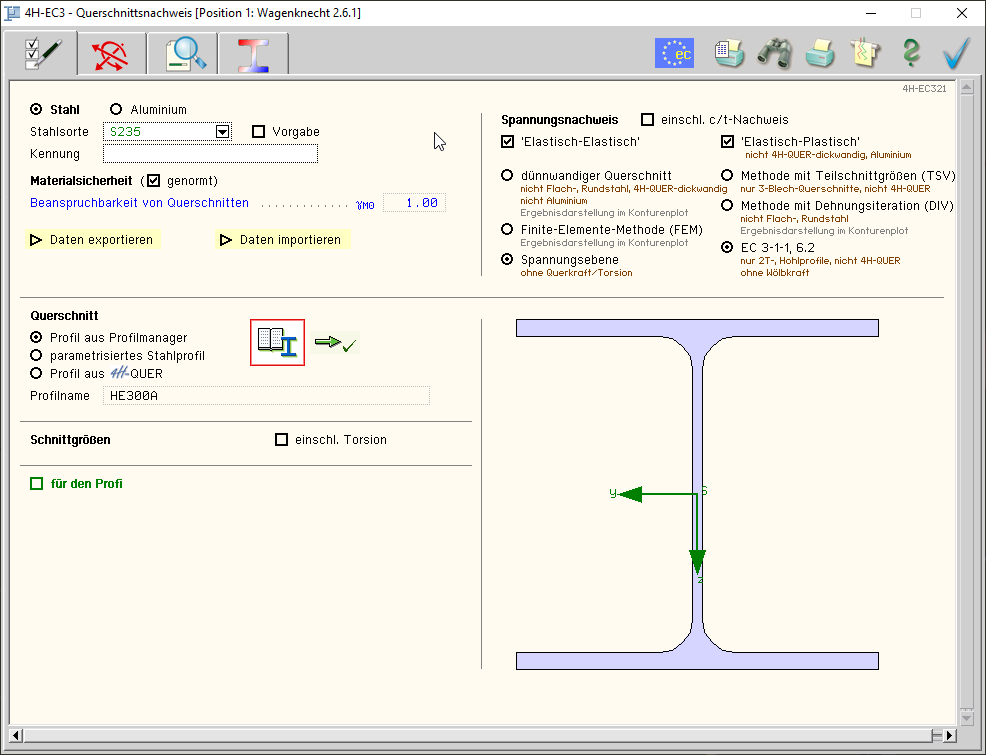This screenshot has width=986, height=755.
Task: Click the 'Daten importieren' button
Action: pos(282,240)
